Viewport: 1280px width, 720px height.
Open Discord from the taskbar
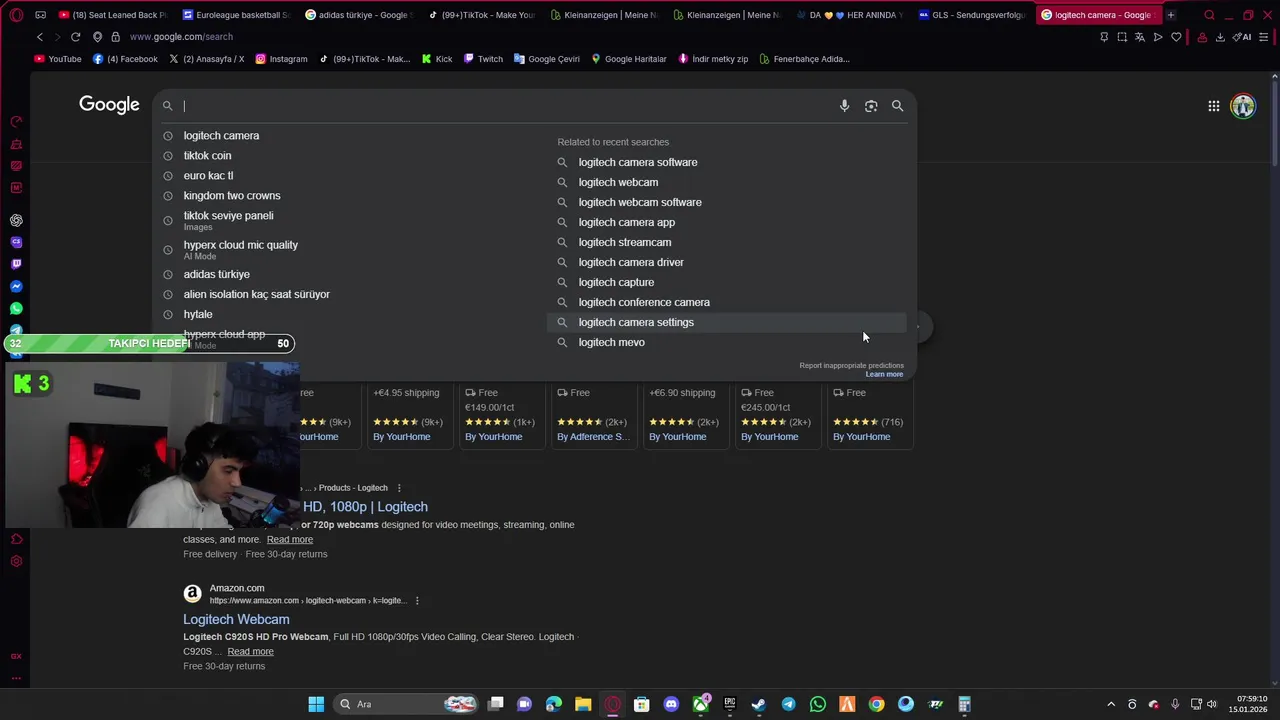point(671,704)
